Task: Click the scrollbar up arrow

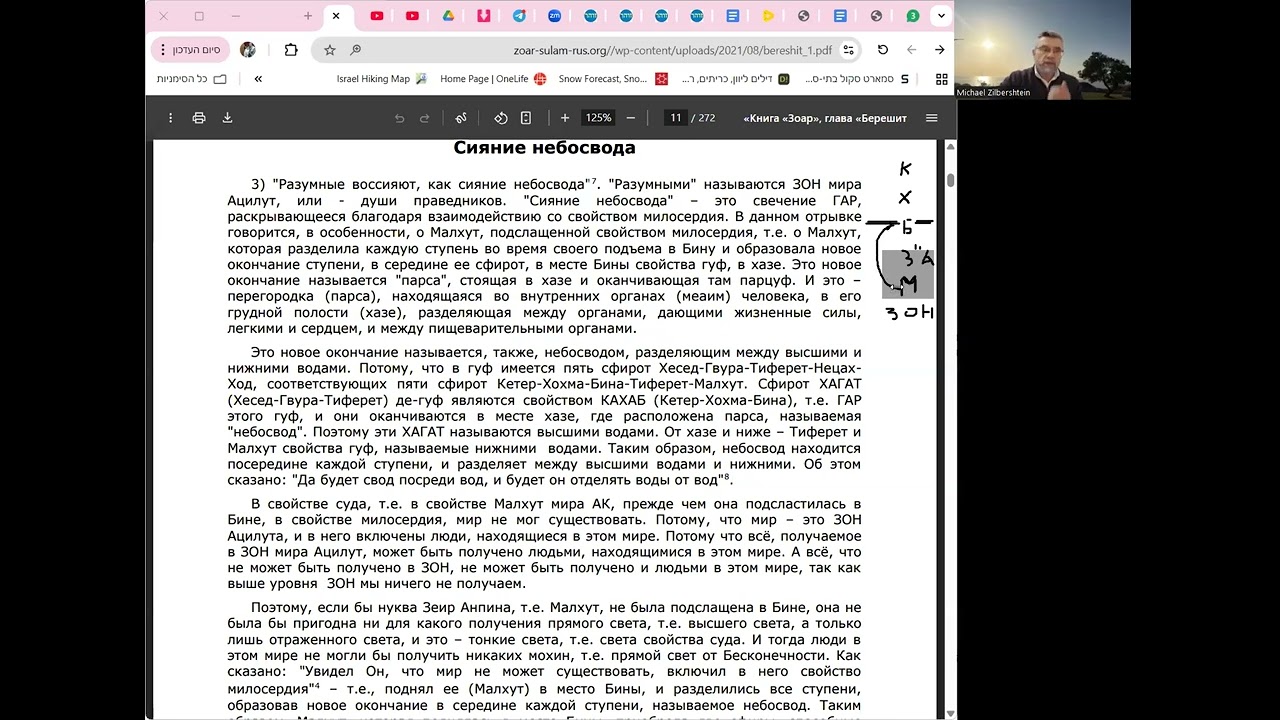Action: [950, 147]
